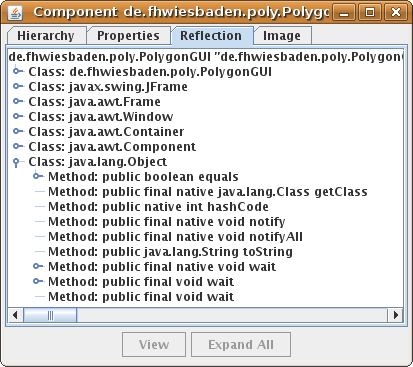Expand the java.awt.Container class handle

(18, 131)
